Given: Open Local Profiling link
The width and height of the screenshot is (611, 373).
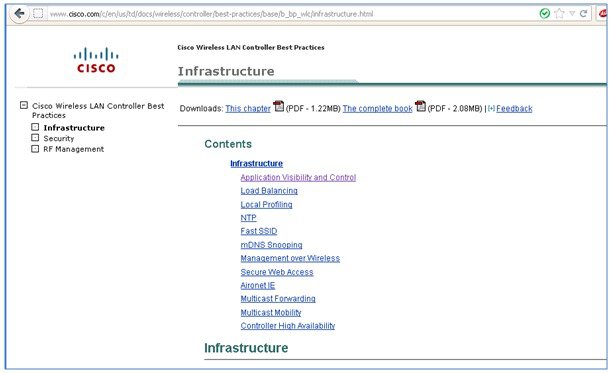Looking at the screenshot, I should pyautogui.click(x=266, y=204).
